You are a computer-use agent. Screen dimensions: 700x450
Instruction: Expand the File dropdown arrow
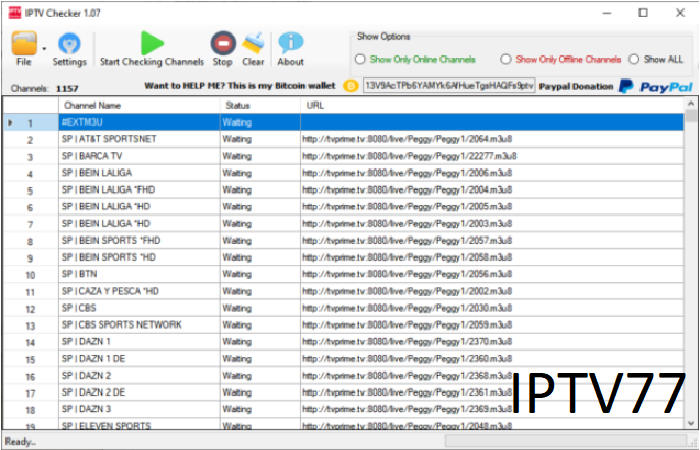tap(44, 48)
